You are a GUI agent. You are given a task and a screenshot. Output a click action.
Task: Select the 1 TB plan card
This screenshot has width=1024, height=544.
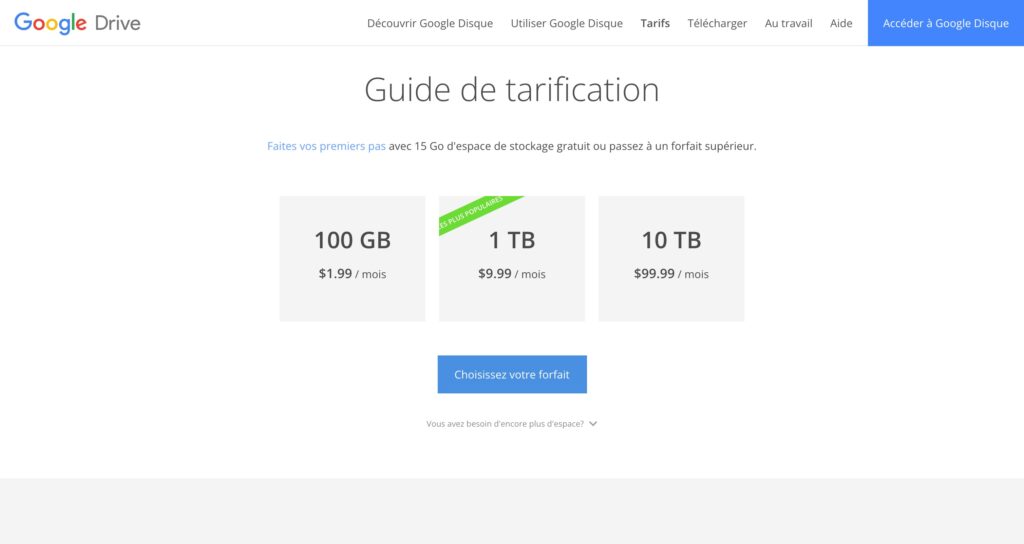pyautogui.click(x=512, y=259)
